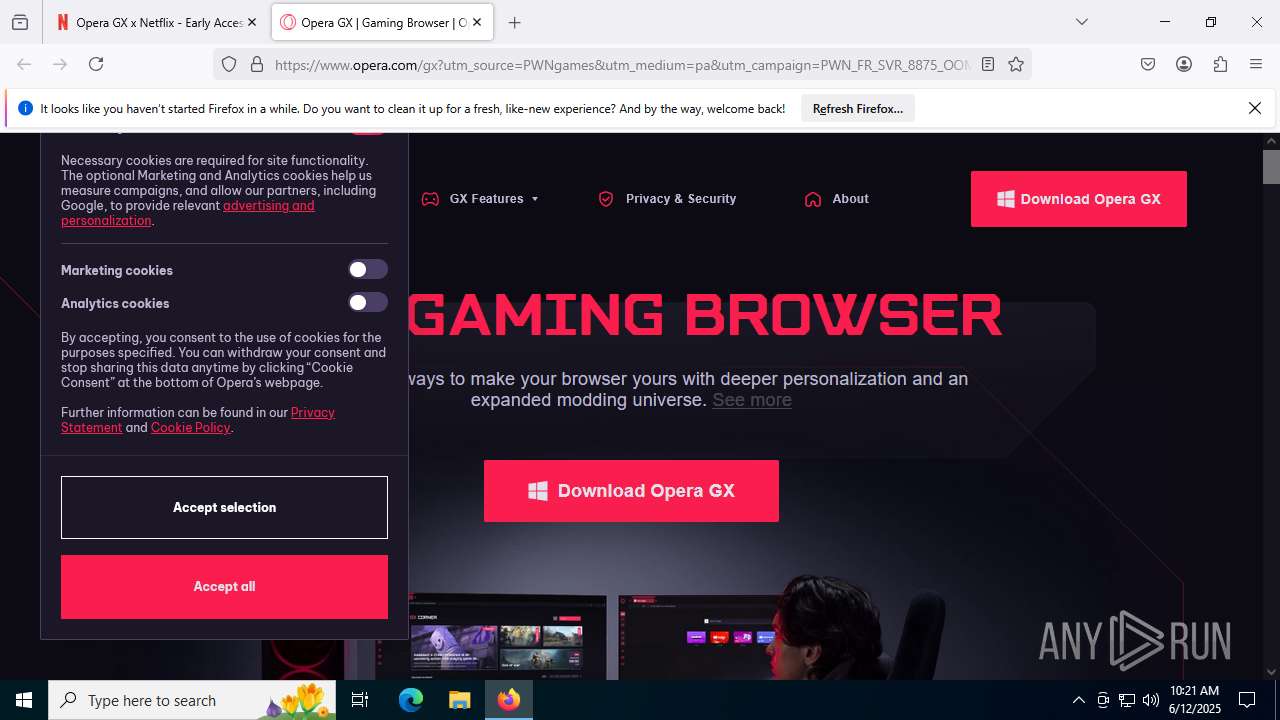Dismiss the Firefox refresh notification bar

coord(1255,108)
